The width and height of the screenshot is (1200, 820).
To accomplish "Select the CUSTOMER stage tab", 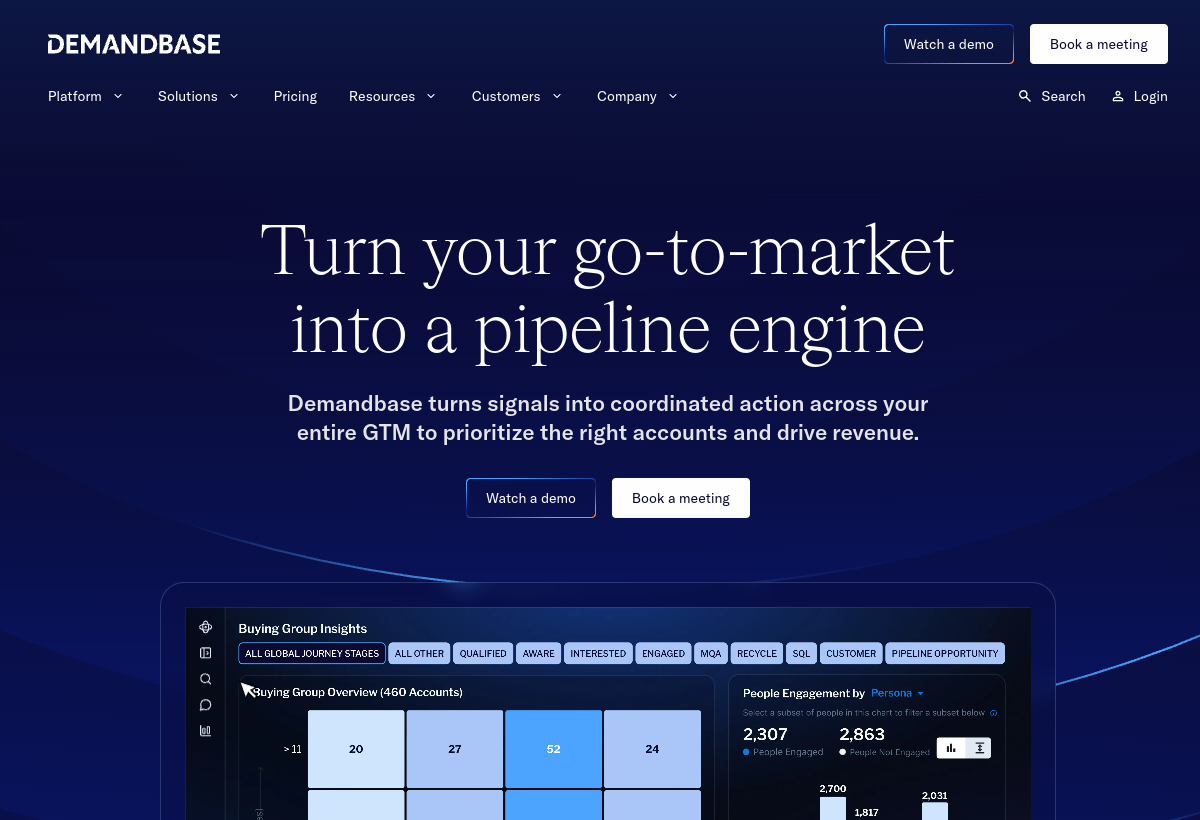I will point(851,653).
